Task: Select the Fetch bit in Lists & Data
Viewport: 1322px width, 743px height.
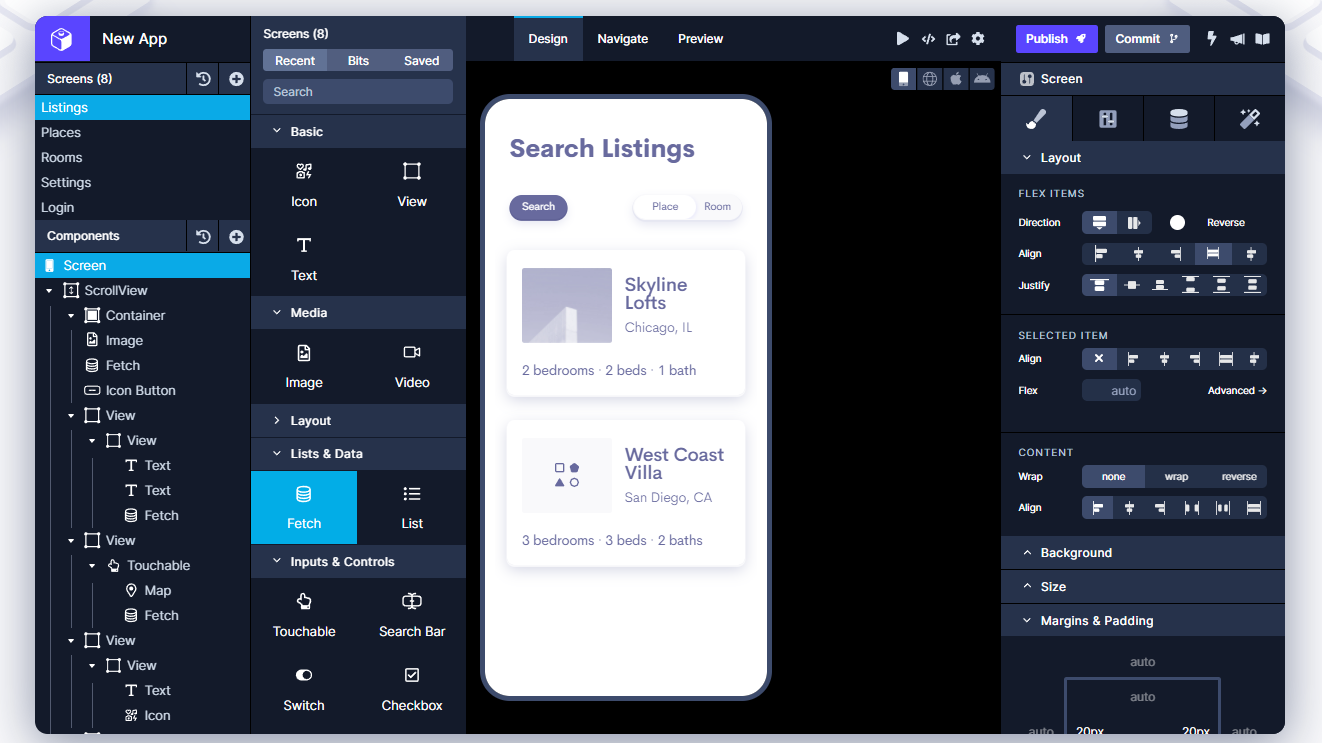Action: 304,507
